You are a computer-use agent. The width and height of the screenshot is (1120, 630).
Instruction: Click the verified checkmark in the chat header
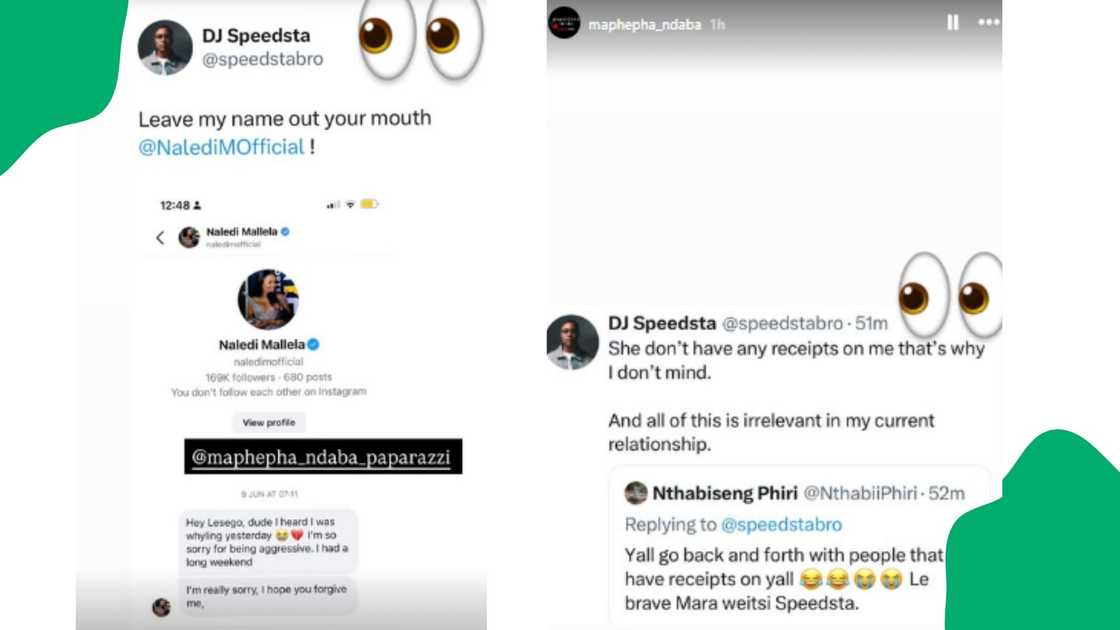(x=285, y=232)
